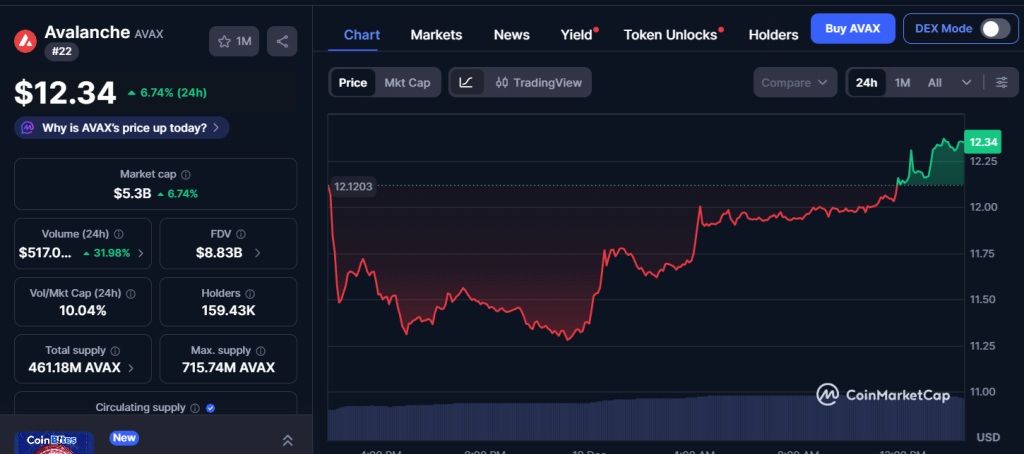Screen dimensions: 1024x454
Task: Switch chart to Mkt Cap view
Action: click(x=407, y=82)
